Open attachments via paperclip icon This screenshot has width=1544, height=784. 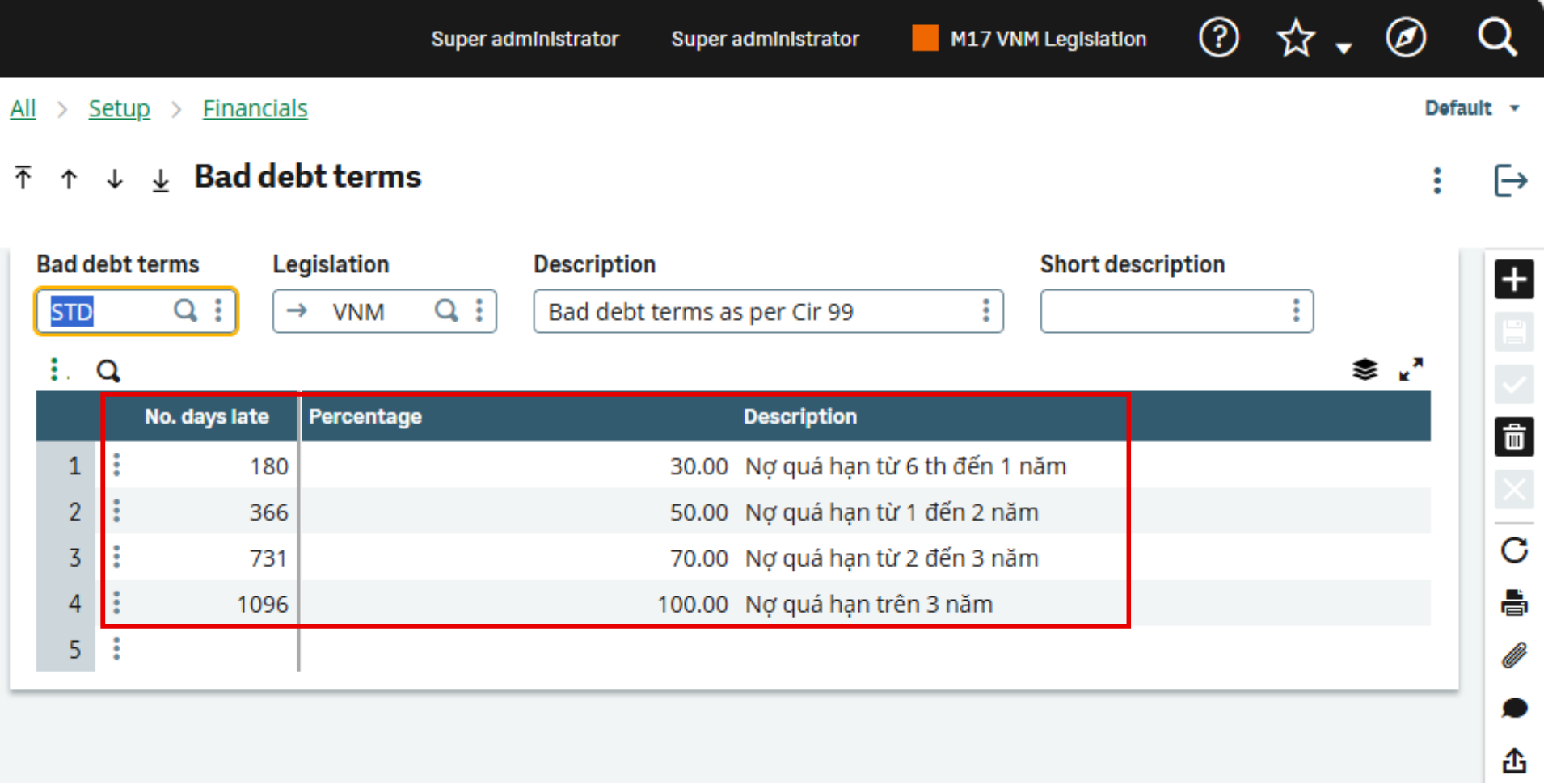[x=1514, y=655]
